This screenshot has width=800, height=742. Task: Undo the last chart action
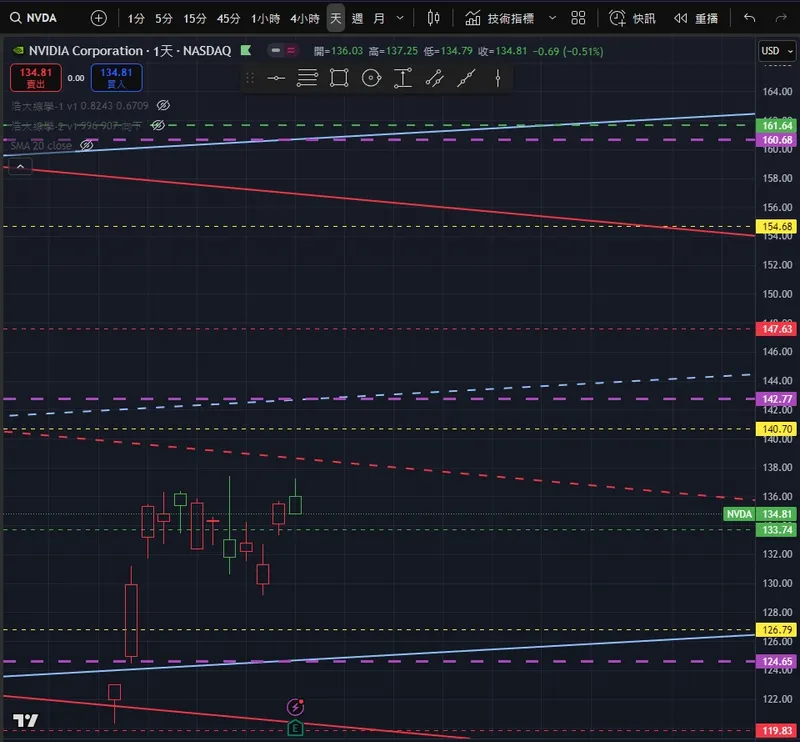click(x=749, y=18)
